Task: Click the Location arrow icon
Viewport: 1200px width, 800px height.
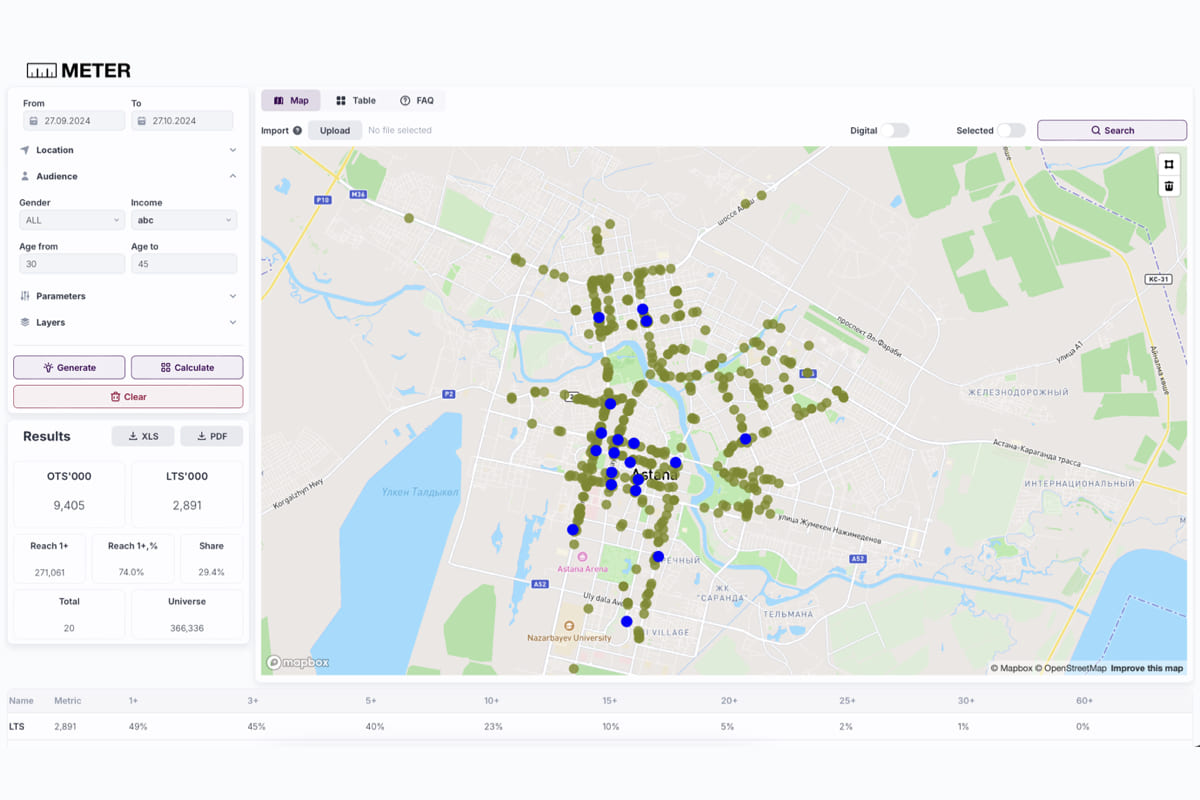Action: tap(25, 150)
